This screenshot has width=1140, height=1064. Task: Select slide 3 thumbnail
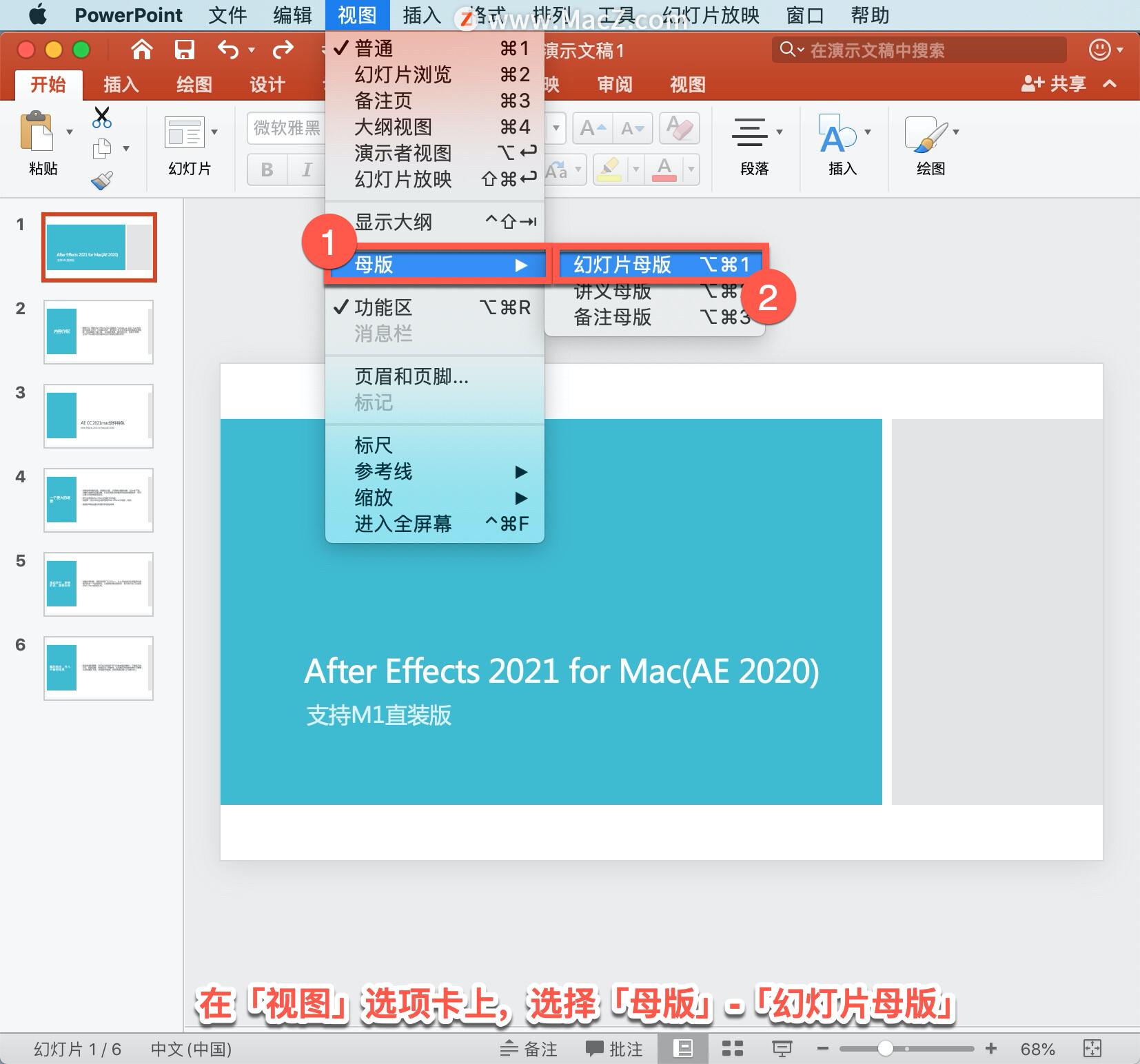[99, 416]
